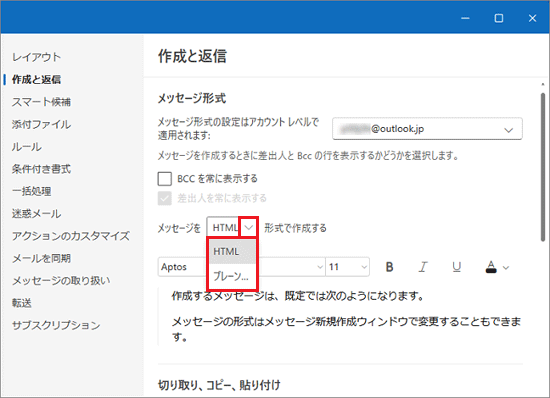Open the font size 11 dropdown
This screenshot has width=550, height=398.
[x=347, y=267]
